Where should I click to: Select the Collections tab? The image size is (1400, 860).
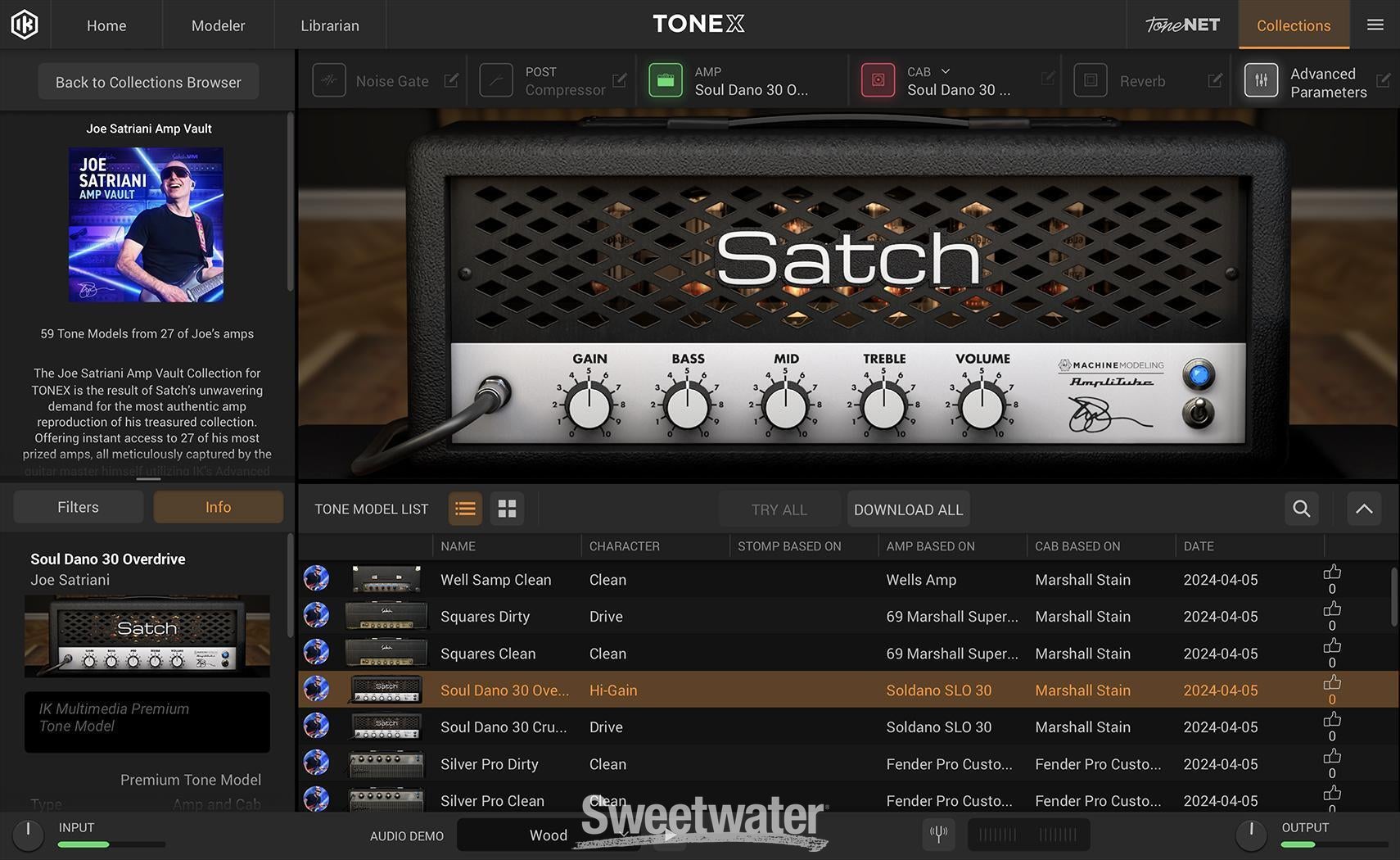(1294, 25)
